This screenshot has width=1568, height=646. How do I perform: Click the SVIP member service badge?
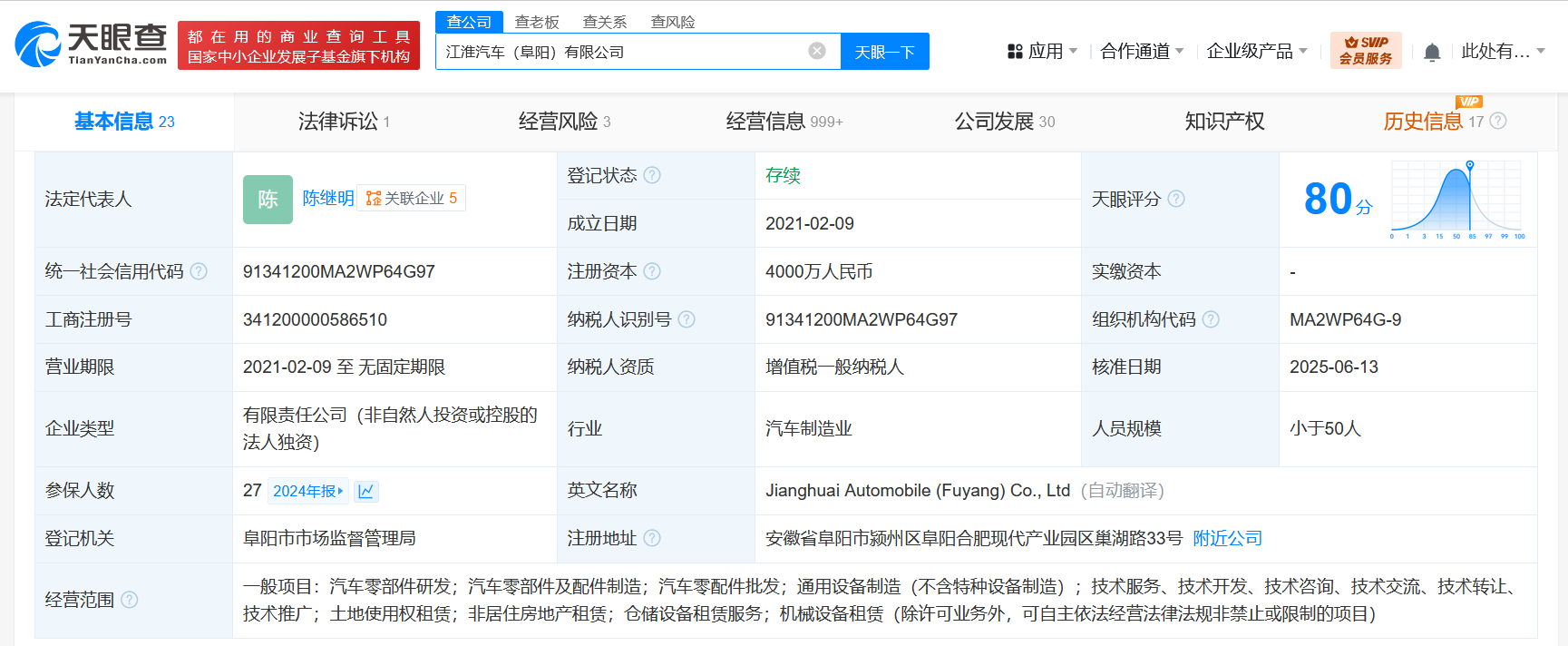[1366, 50]
